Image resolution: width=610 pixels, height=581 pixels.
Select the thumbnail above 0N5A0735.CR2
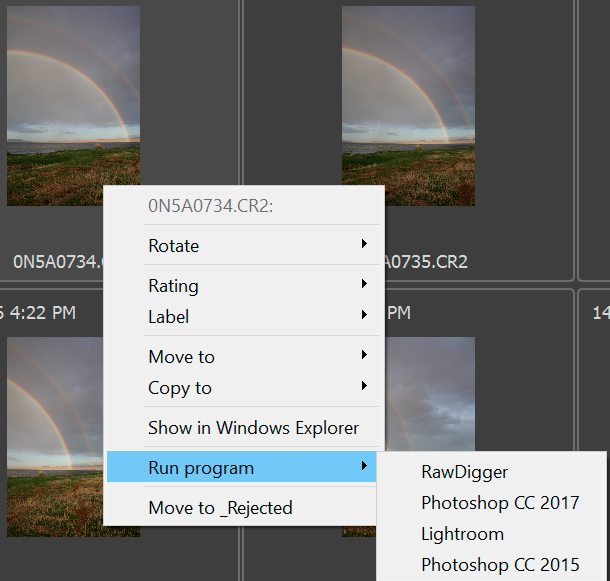point(408,105)
